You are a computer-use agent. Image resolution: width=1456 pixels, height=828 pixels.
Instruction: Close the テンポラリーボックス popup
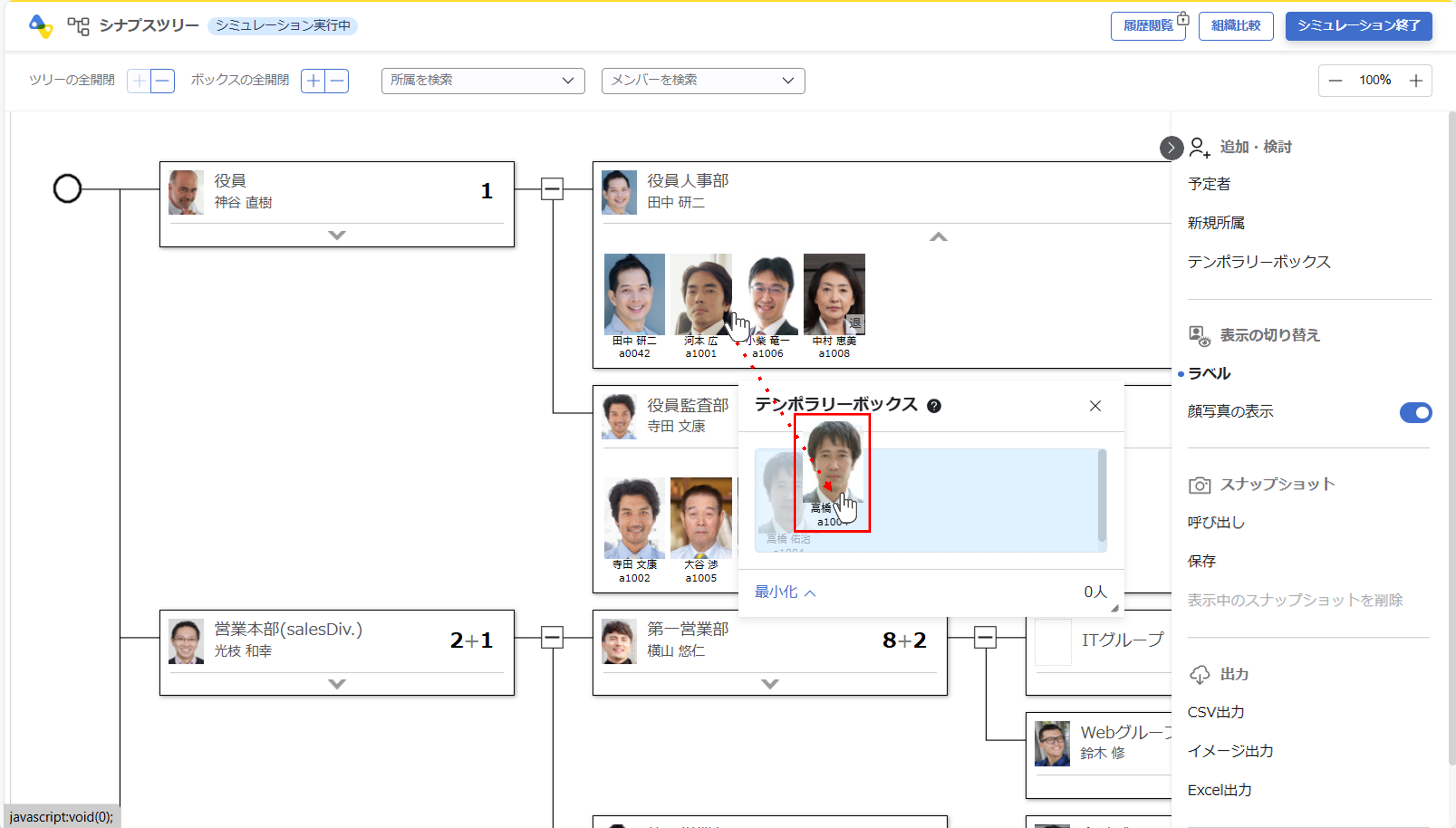pos(1095,406)
